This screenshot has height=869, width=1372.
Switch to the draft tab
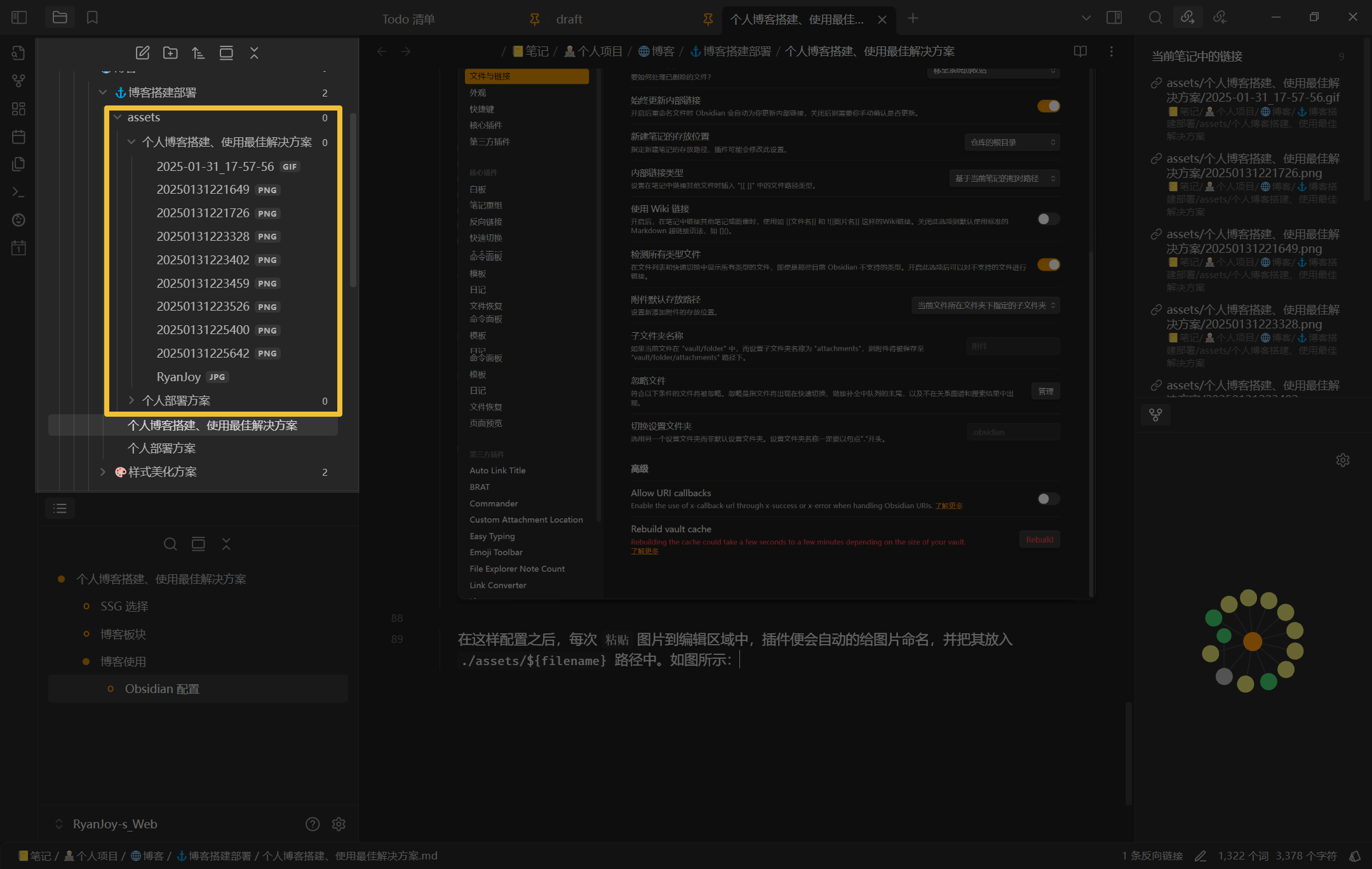click(569, 19)
